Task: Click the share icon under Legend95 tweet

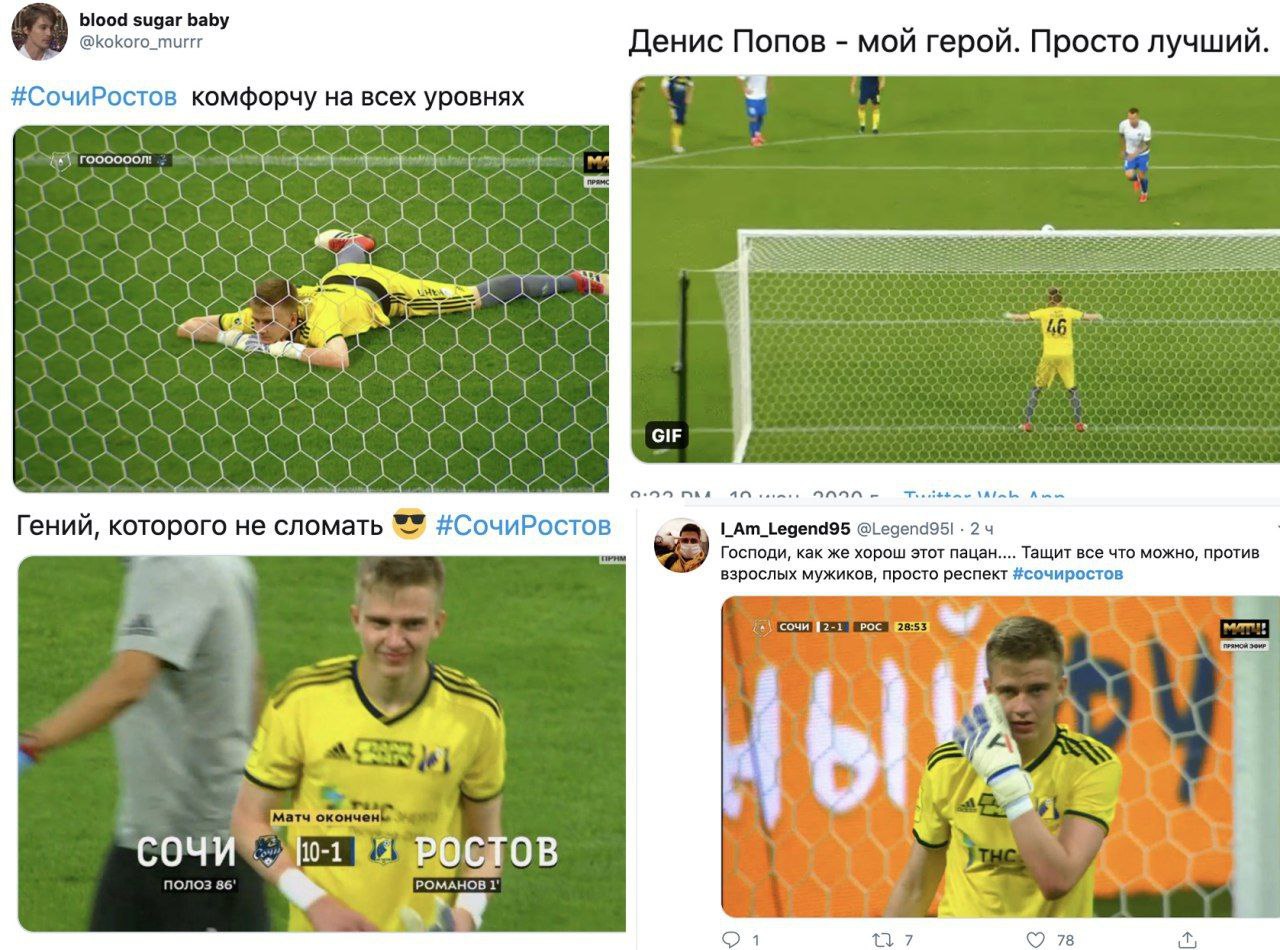Action: click(x=1187, y=940)
